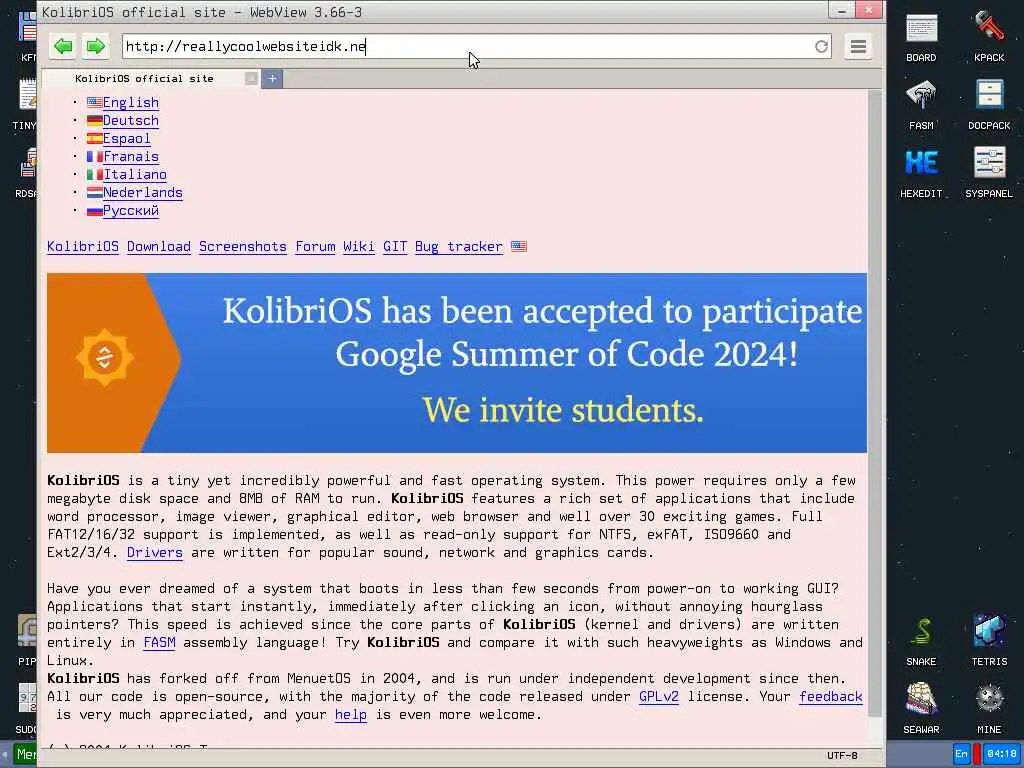Screen dimensions: 1024x768
Task: Click the US flag icon after Bug tracker
Action: click(519, 247)
